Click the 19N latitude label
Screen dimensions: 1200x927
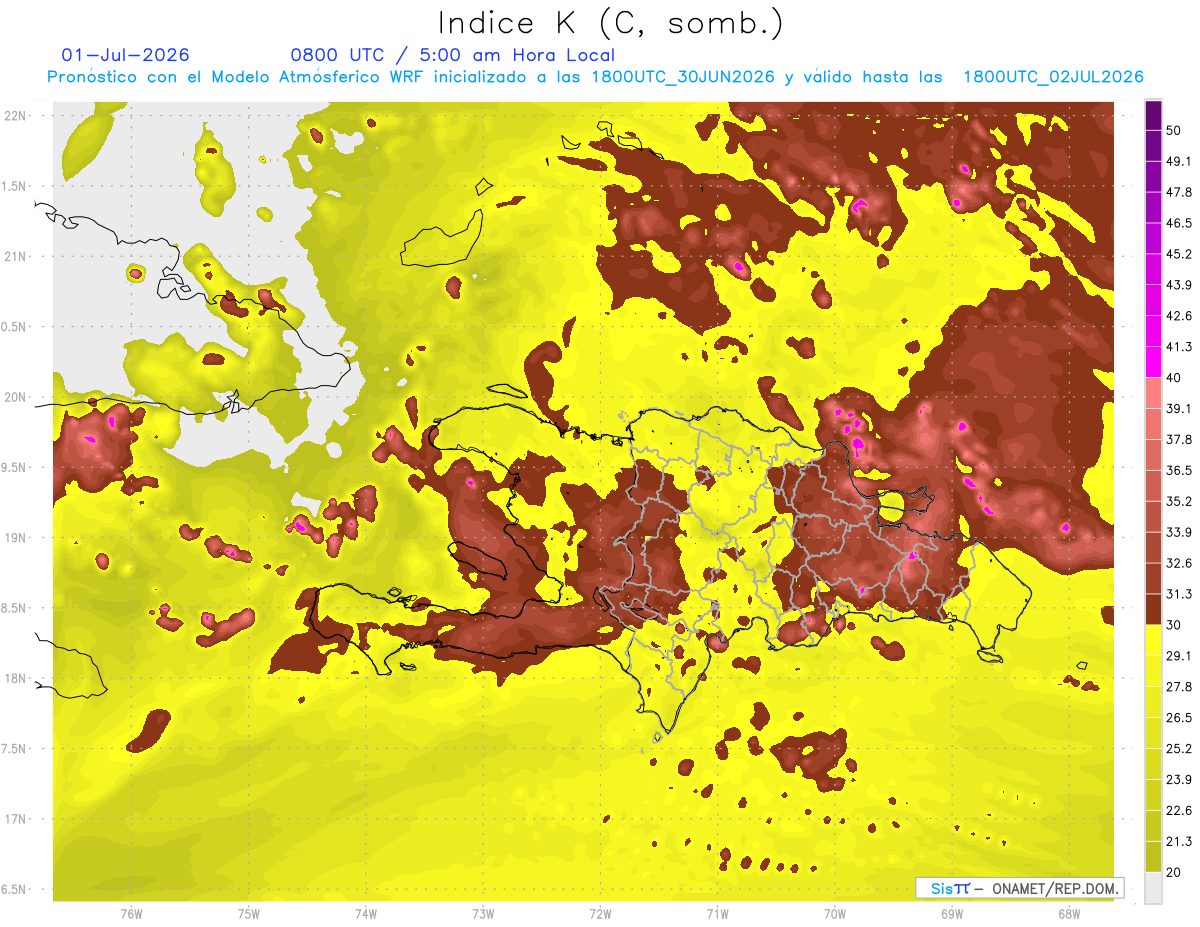coord(15,537)
